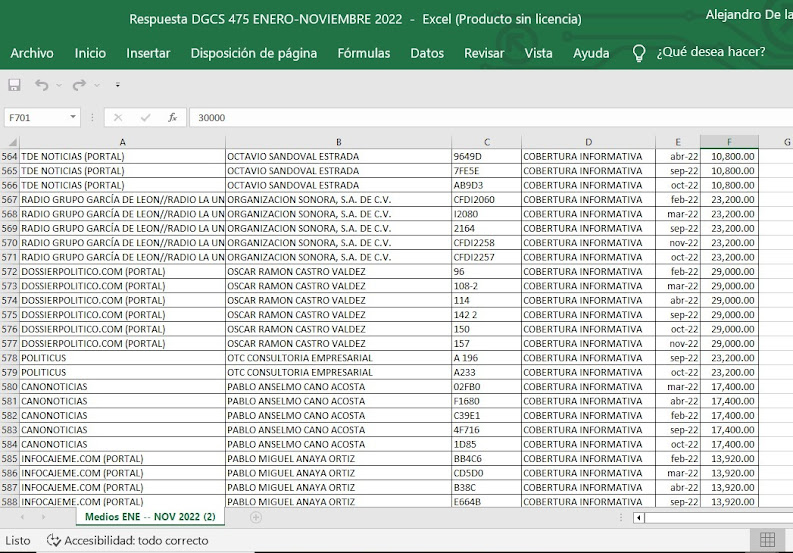The width and height of the screenshot is (793, 553).
Task: Open the Archivo menu
Action: (32, 53)
